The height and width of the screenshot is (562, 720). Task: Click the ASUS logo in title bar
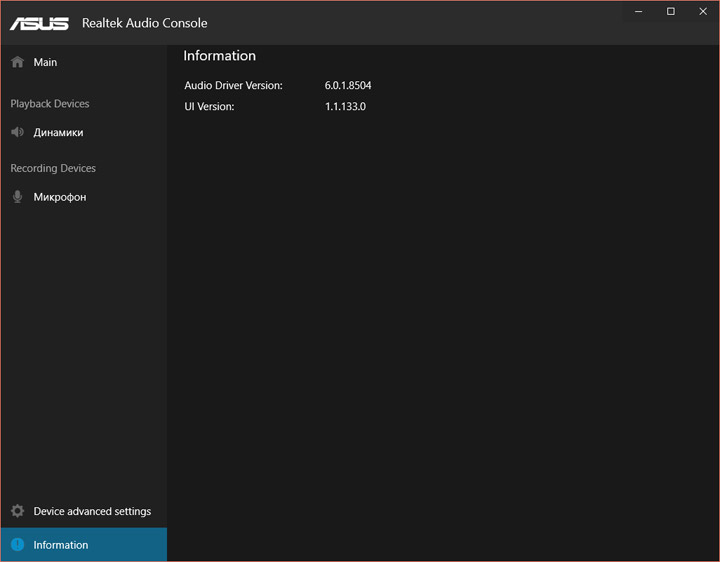tap(39, 23)
